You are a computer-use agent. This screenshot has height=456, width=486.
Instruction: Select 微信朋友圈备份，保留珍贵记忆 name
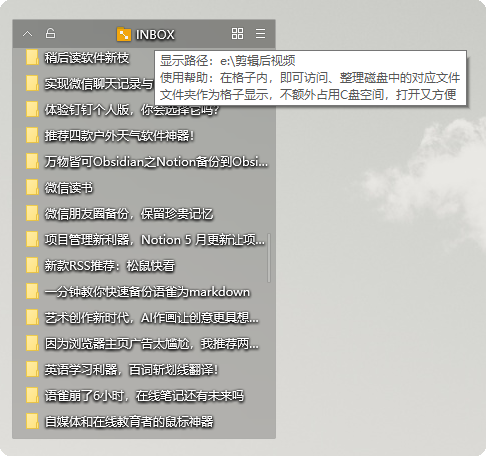129,214
